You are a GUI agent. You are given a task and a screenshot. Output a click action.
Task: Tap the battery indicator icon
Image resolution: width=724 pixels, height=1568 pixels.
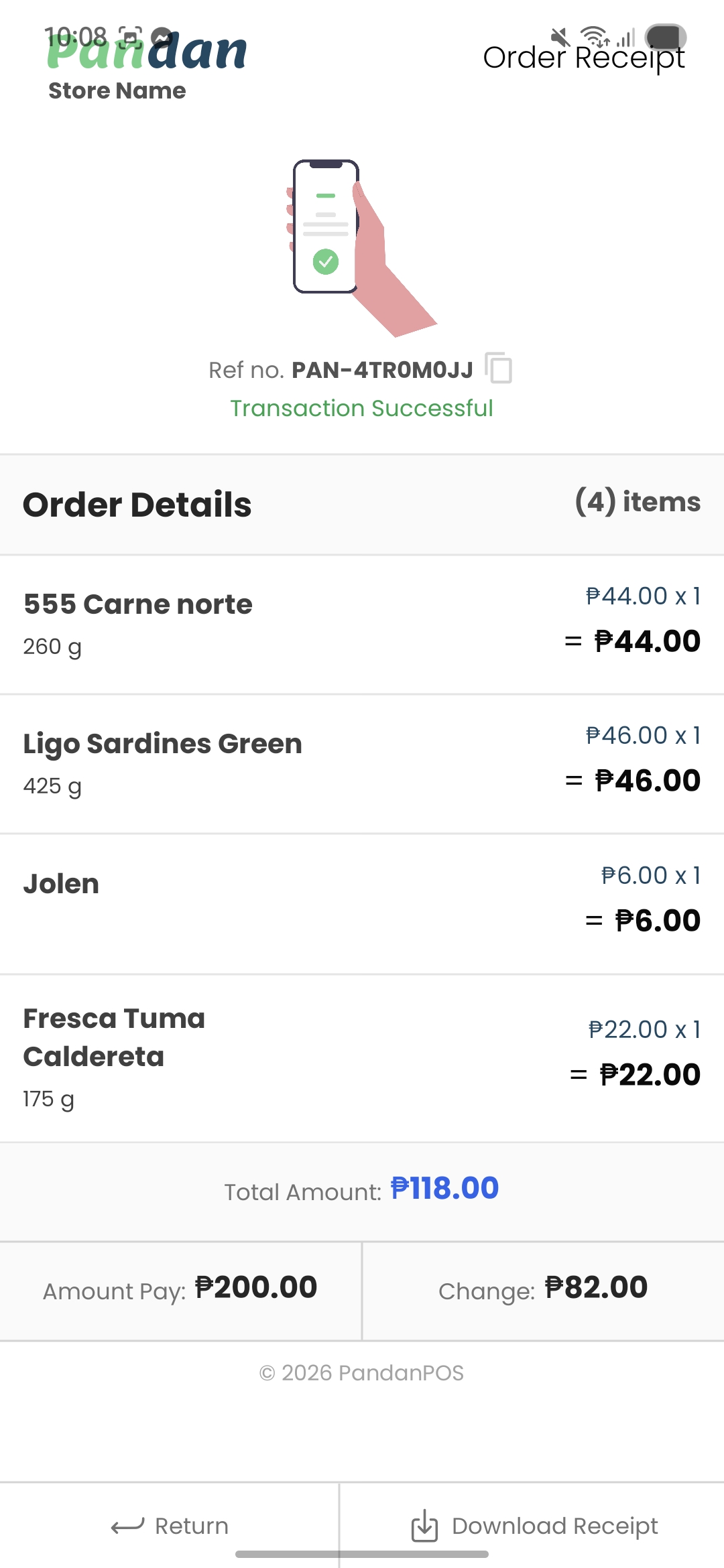click(x=665, y=37)
